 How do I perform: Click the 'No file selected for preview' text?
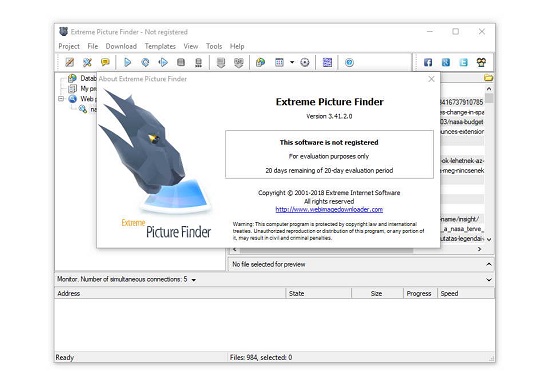(x=269, y=264)
